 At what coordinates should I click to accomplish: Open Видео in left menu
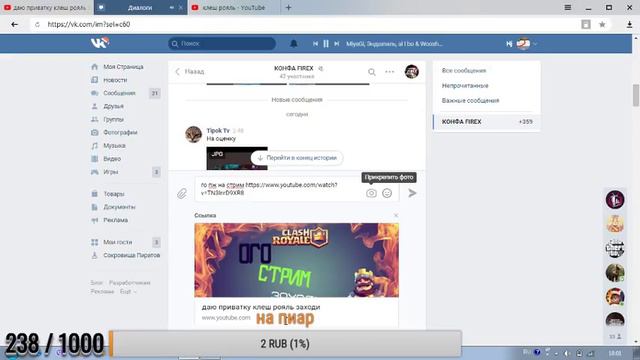tap(112, 158)
